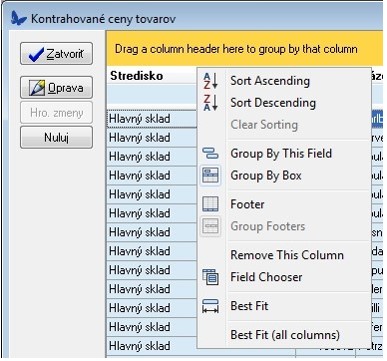Click the Nuluj button
The image size is (387, 361).
coord(56,137)
